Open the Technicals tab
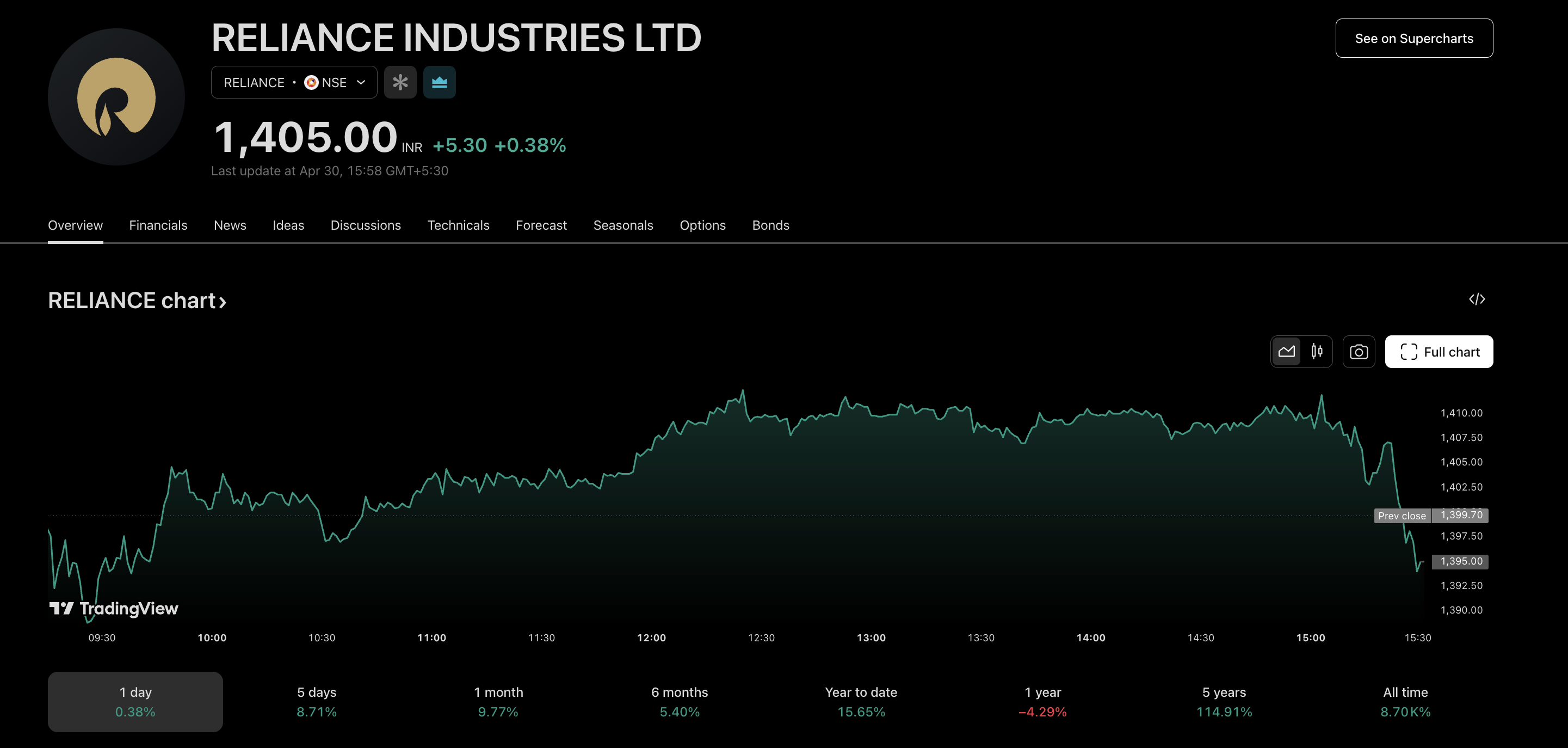 pos(458,225)
